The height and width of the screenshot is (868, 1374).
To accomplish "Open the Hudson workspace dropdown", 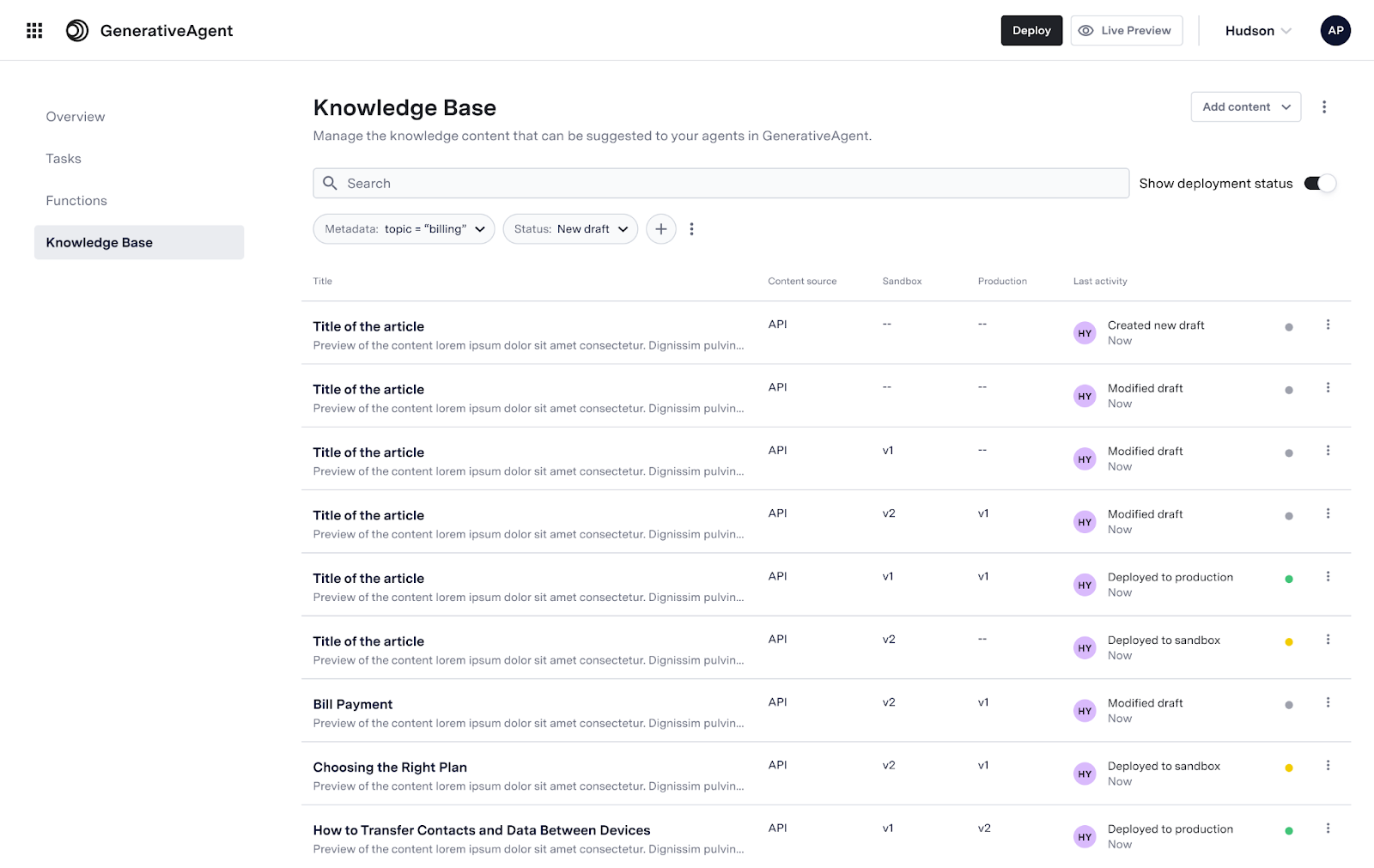I will (1257, 31).
